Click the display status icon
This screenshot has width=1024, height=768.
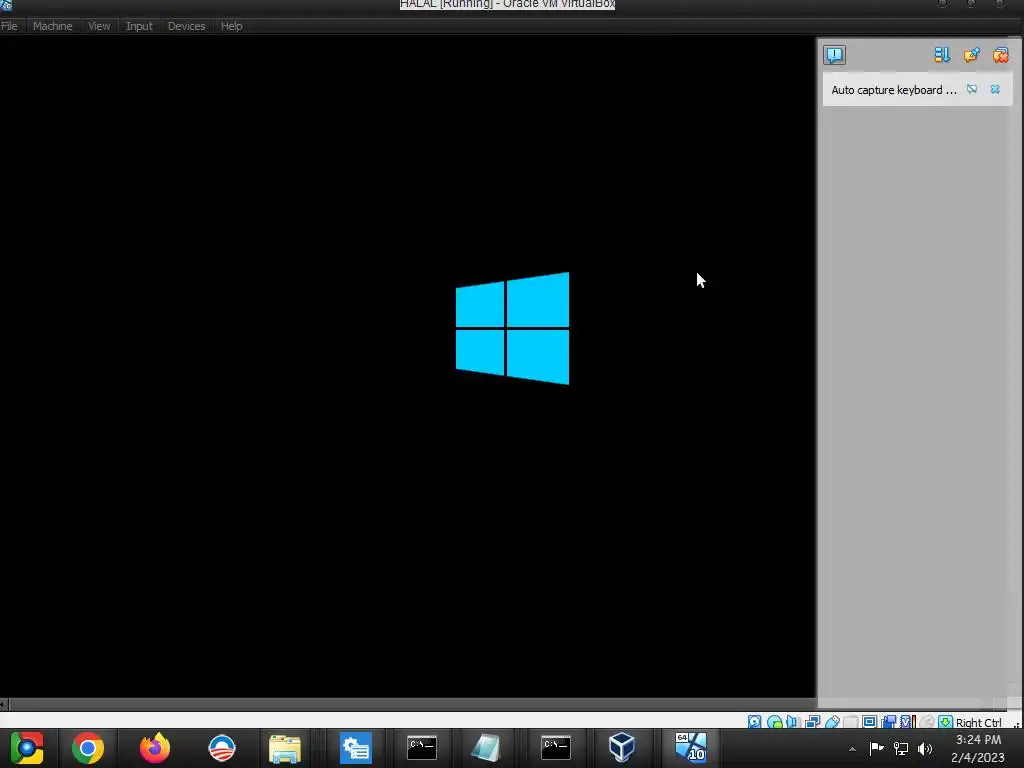click(869, 722)
